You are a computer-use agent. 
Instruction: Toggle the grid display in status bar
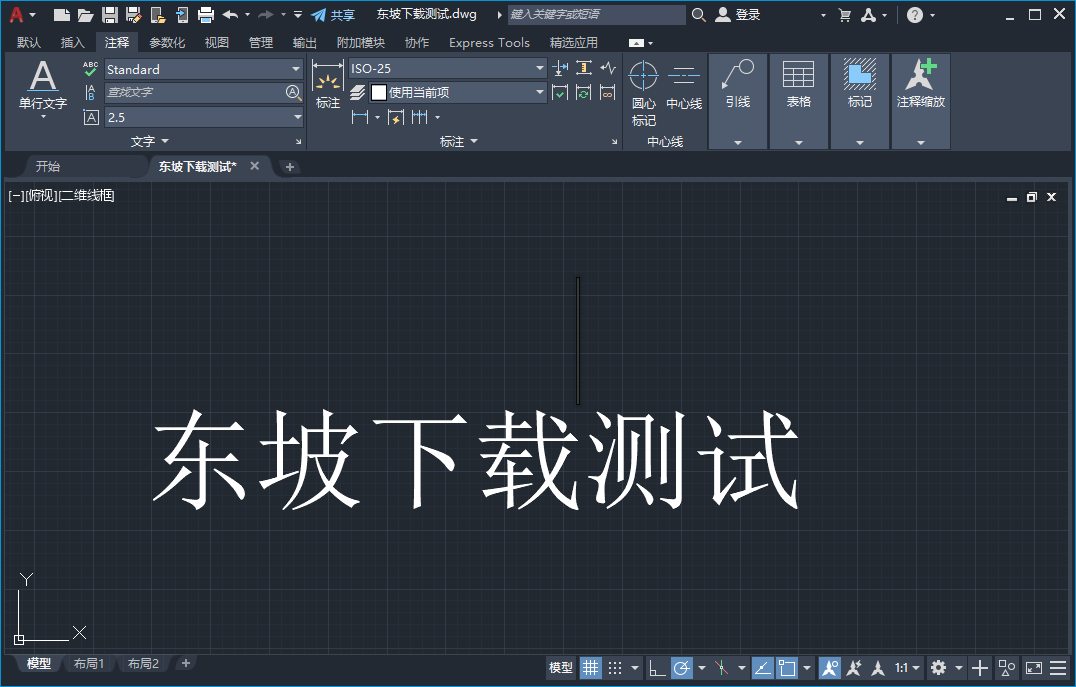pyautogui.click(x=591, y=667)
